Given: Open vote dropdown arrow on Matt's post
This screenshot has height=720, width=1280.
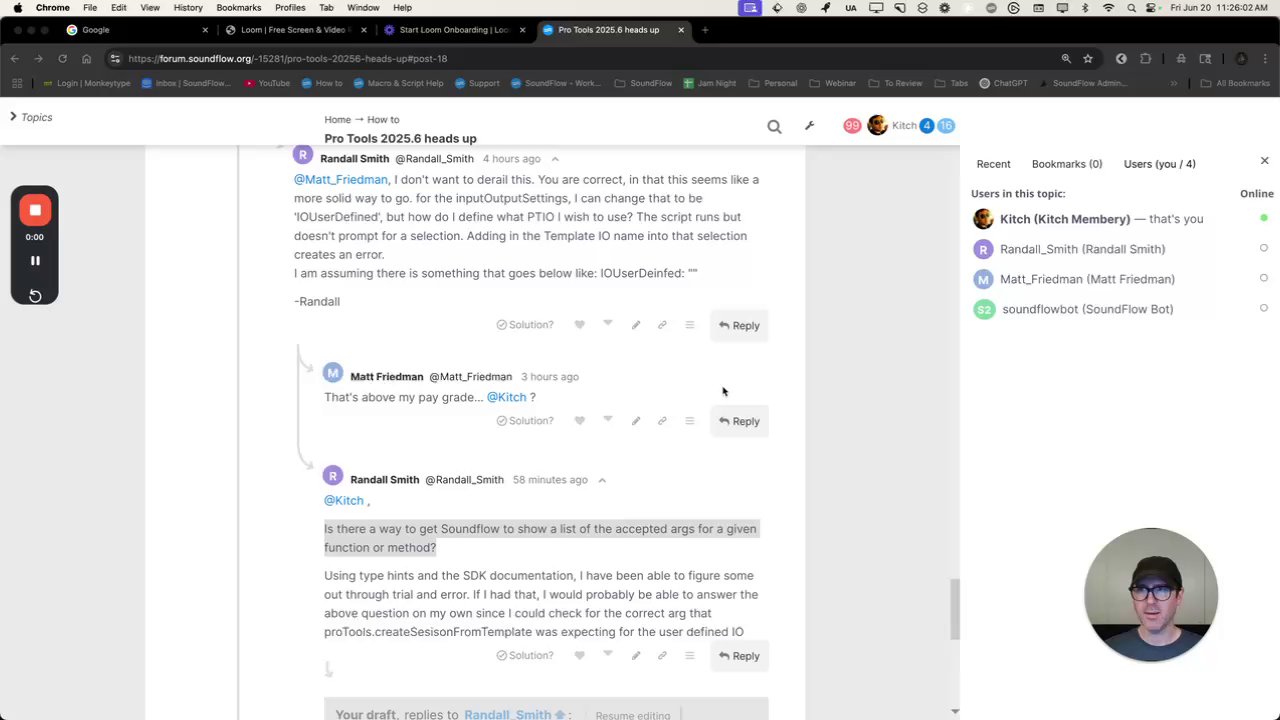Looking at the screenshot, I should [607, 420].
